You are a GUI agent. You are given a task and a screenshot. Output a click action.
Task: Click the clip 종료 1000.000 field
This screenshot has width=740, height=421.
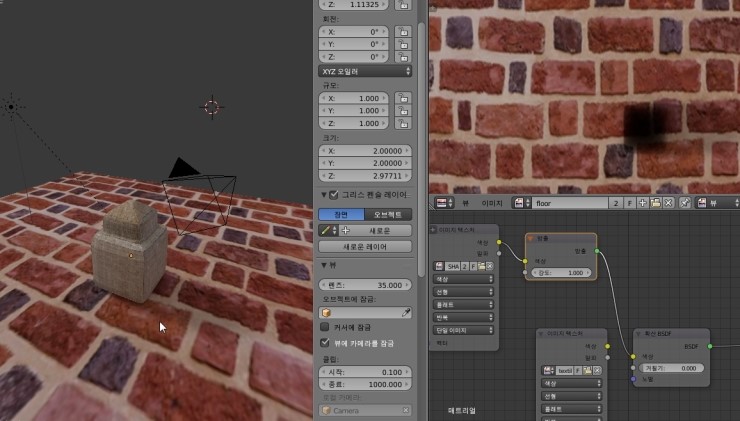[x=365, y=384]
